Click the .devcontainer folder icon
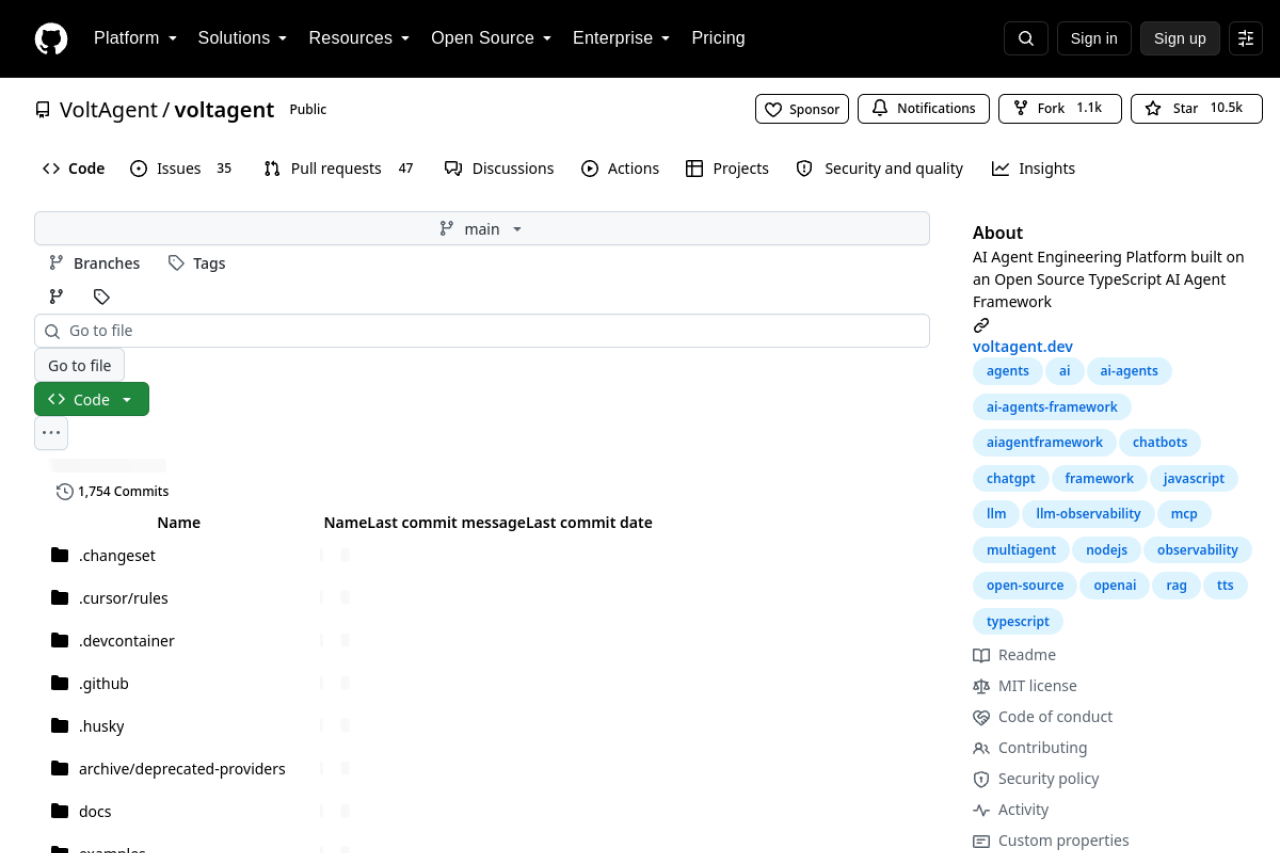1280x853 pixels. [60, 640]
